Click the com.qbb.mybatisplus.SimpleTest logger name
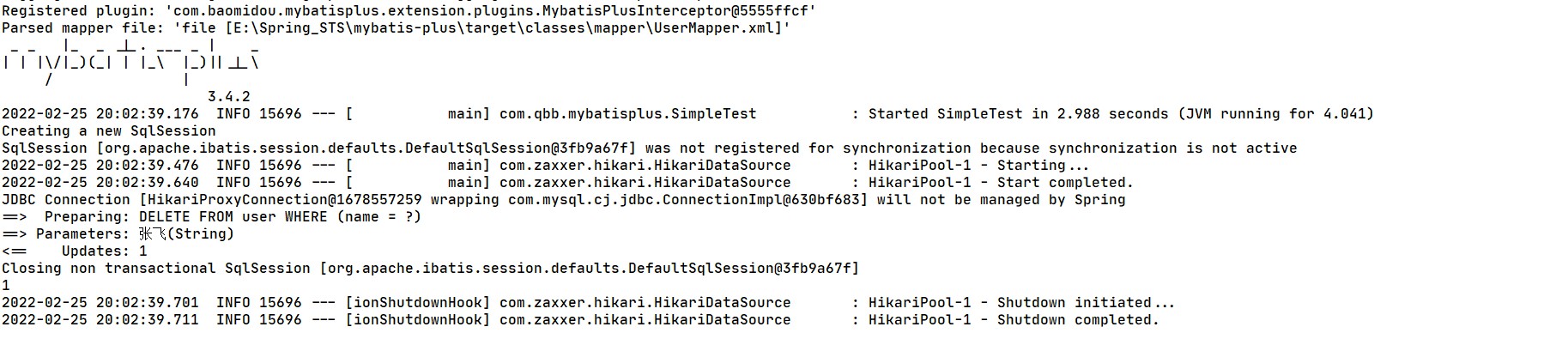The height and width of the screenshot is (345, 1568). click(x=627, y=114)
